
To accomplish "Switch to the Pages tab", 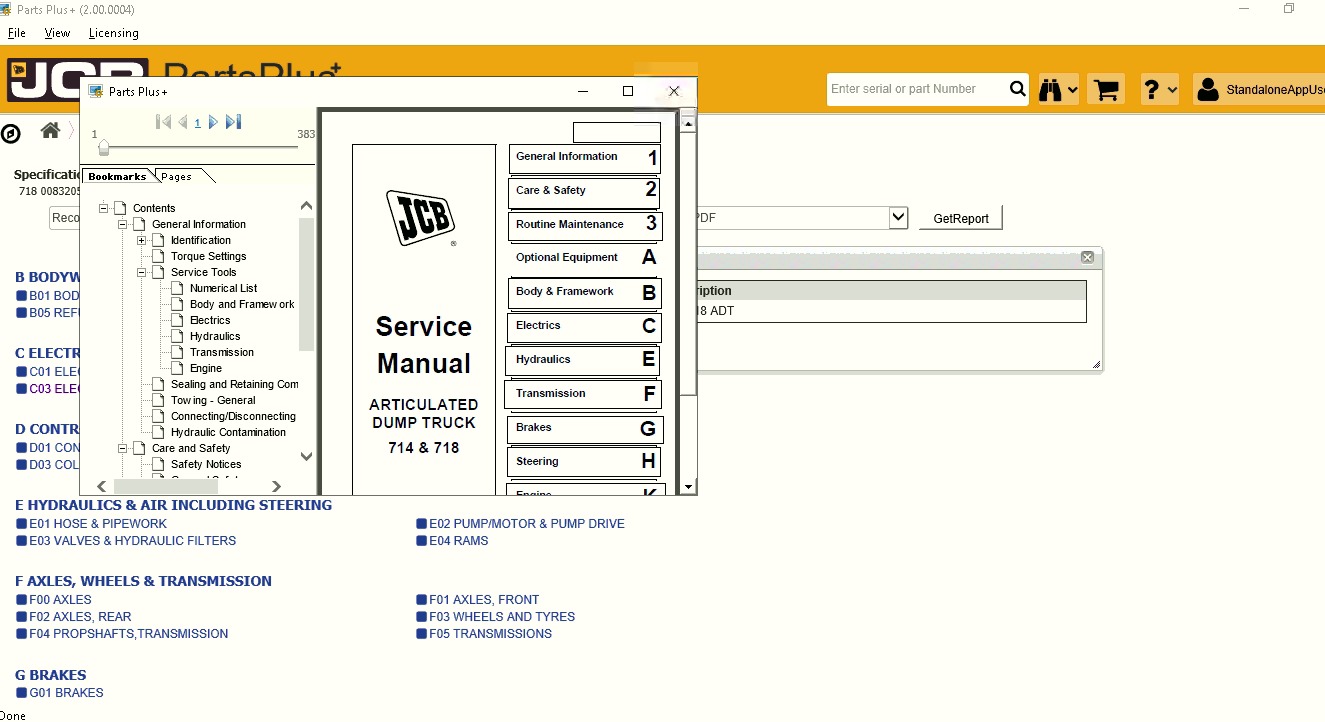I will [177, 176].
